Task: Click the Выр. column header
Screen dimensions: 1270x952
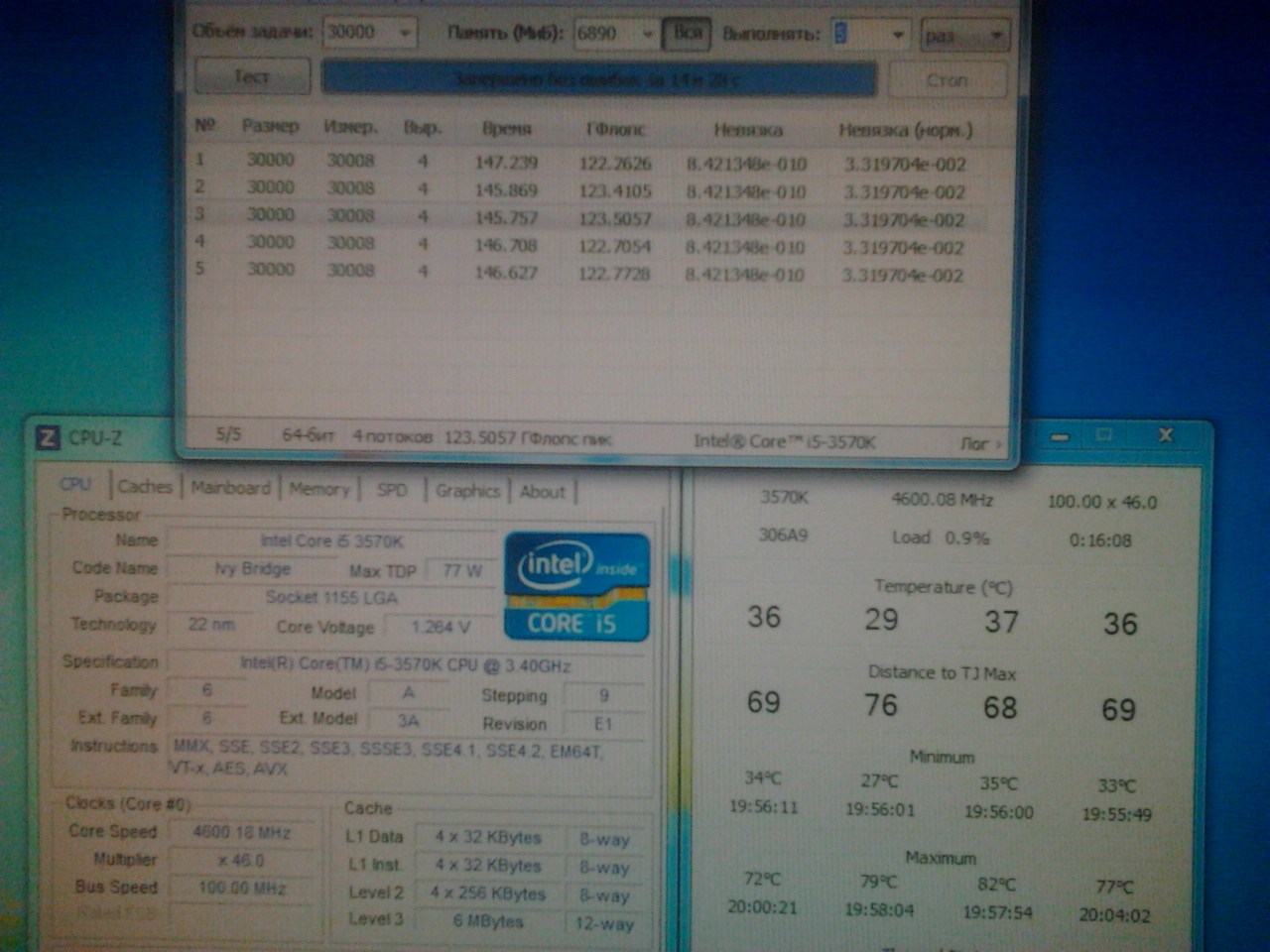Action: pyautogui.click(x=423, y=128)
